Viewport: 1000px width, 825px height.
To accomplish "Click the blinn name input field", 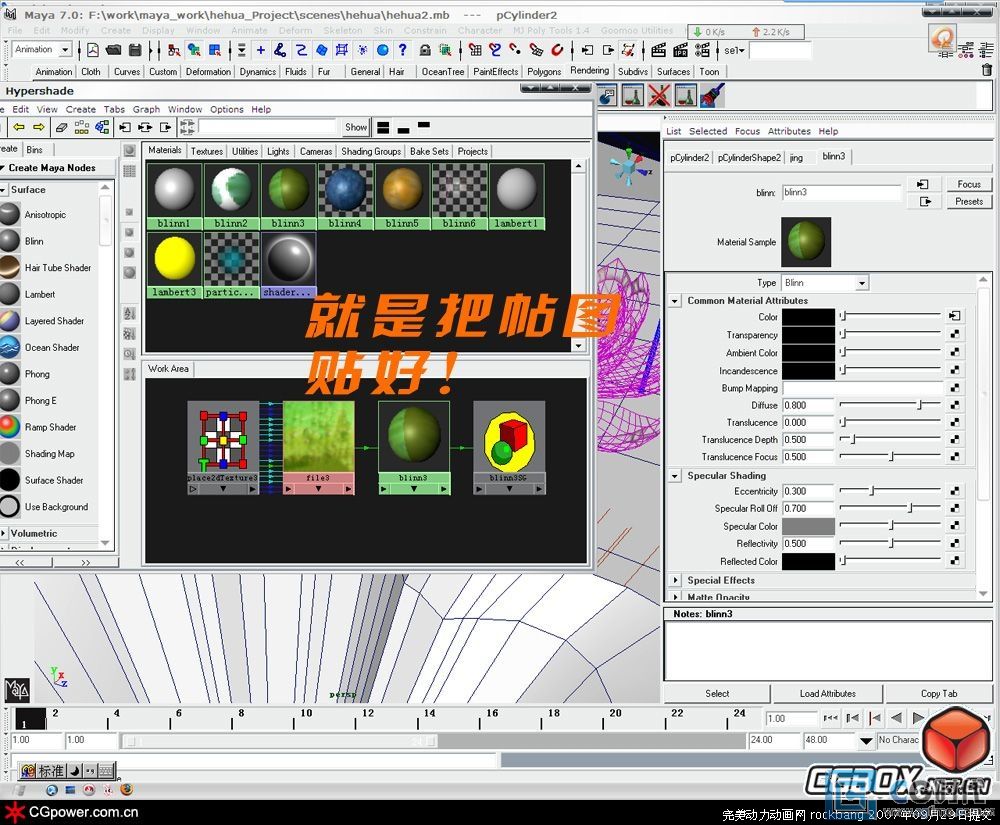I will click(x=842, y=193).
